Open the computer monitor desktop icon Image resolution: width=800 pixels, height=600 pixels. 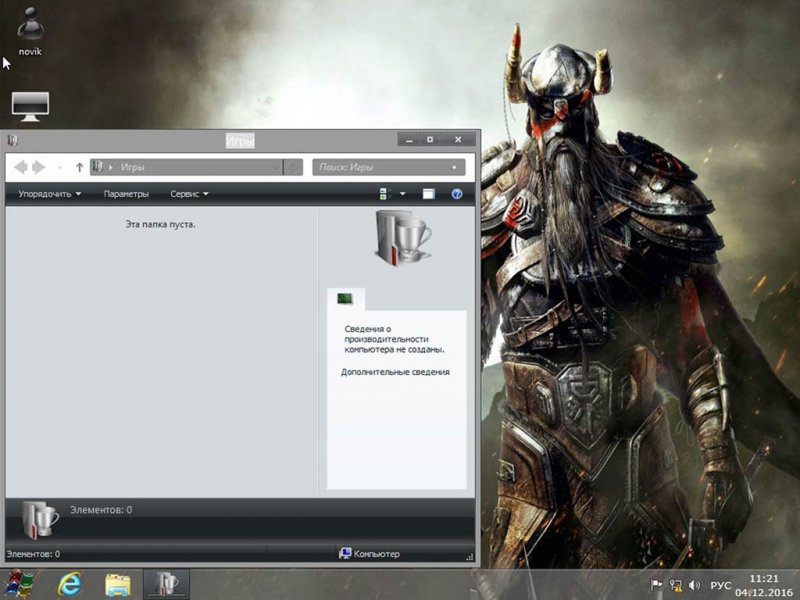coord(30,107)
